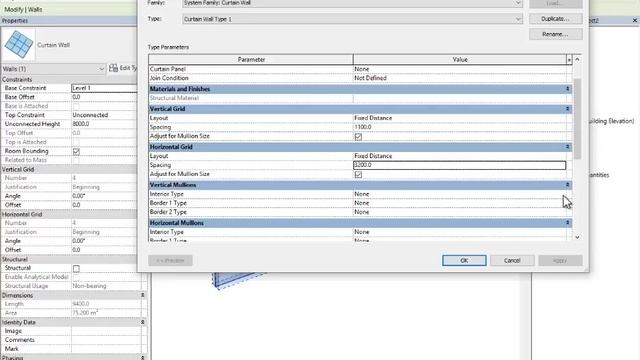
Task: Click the Comments field in Identity Data
Action: click(x=106, y=340)
